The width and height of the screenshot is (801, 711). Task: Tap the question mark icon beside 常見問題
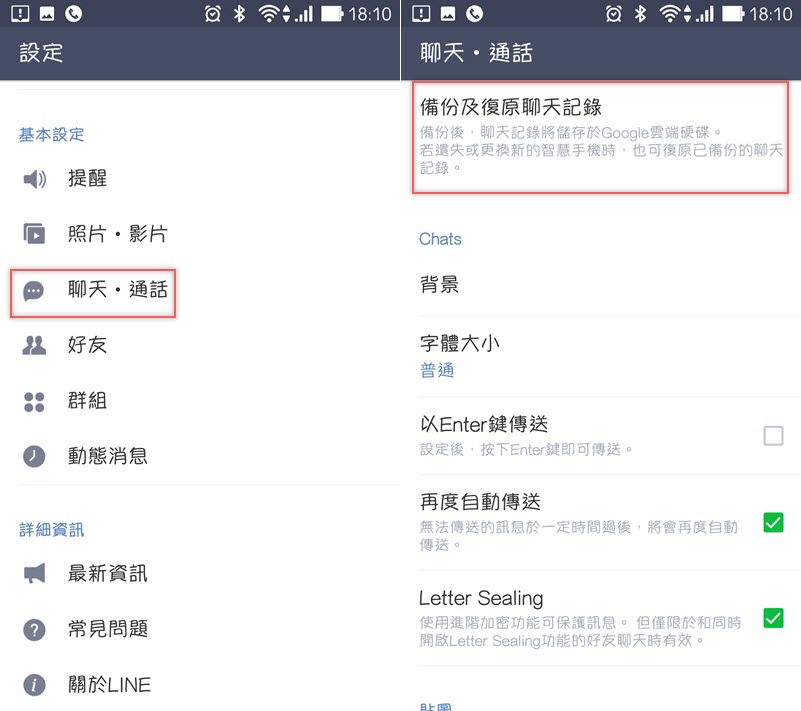34,630
